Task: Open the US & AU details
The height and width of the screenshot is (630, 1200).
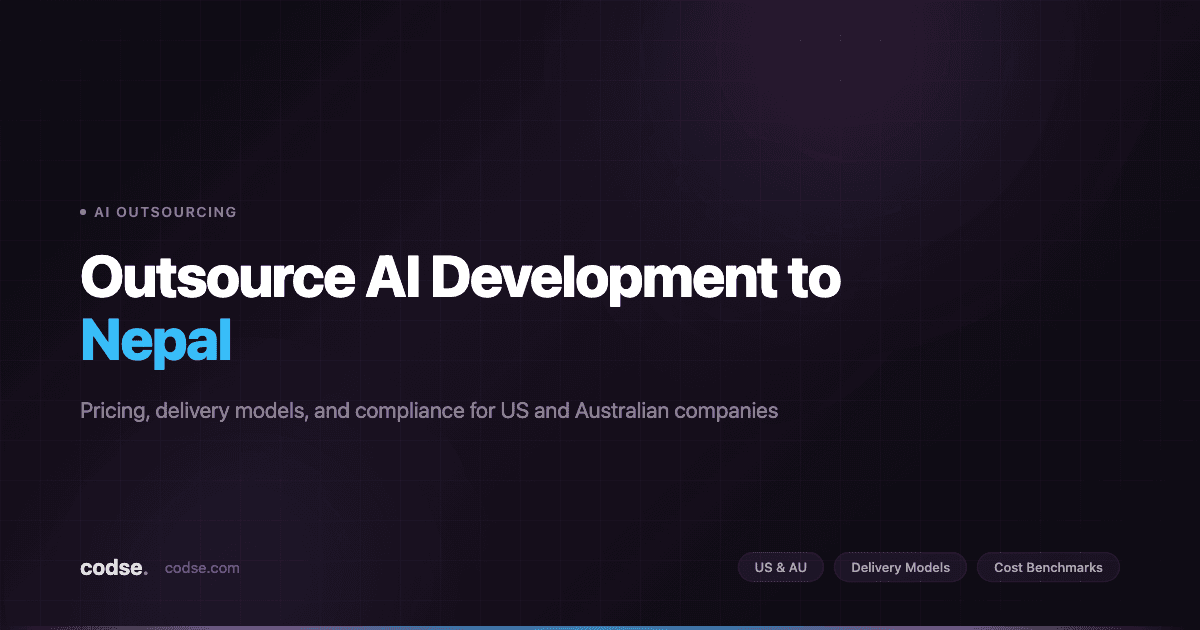Action: (x=780, y=567)
